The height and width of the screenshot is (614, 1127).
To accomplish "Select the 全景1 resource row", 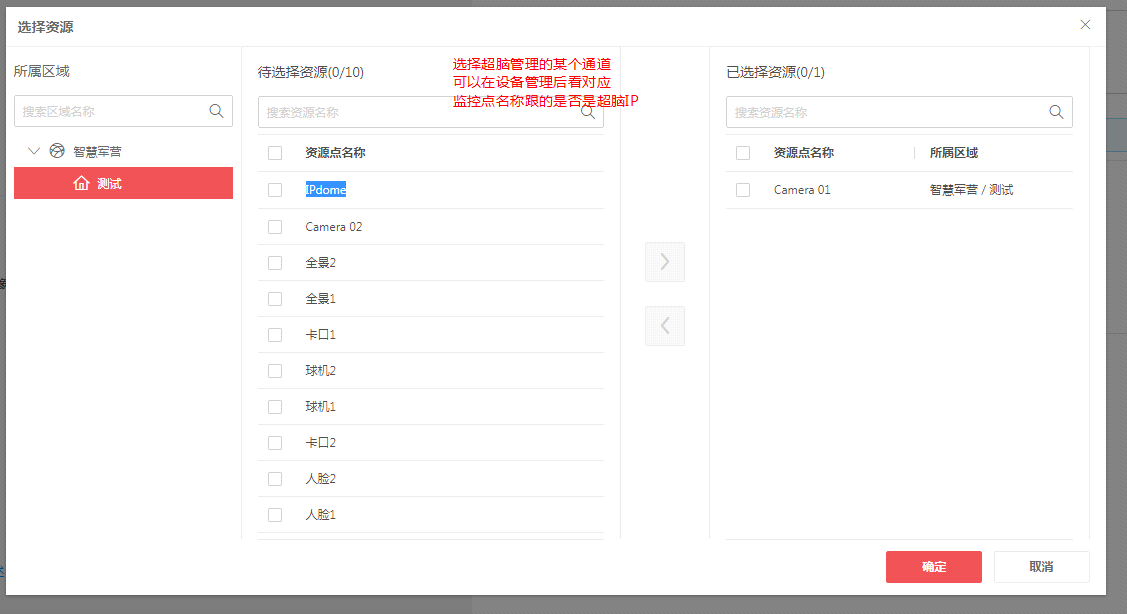I will (x=320, y=298).
